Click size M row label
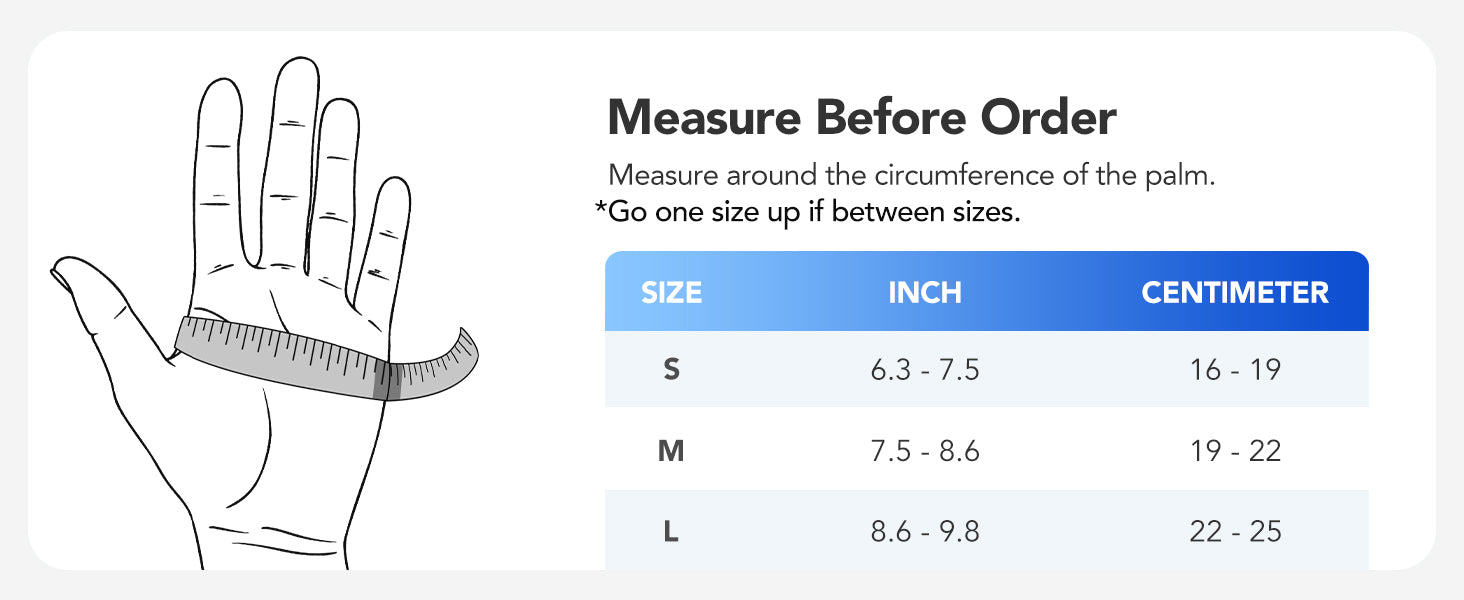Screen dimensions: 1464x600 coord(671,451)
